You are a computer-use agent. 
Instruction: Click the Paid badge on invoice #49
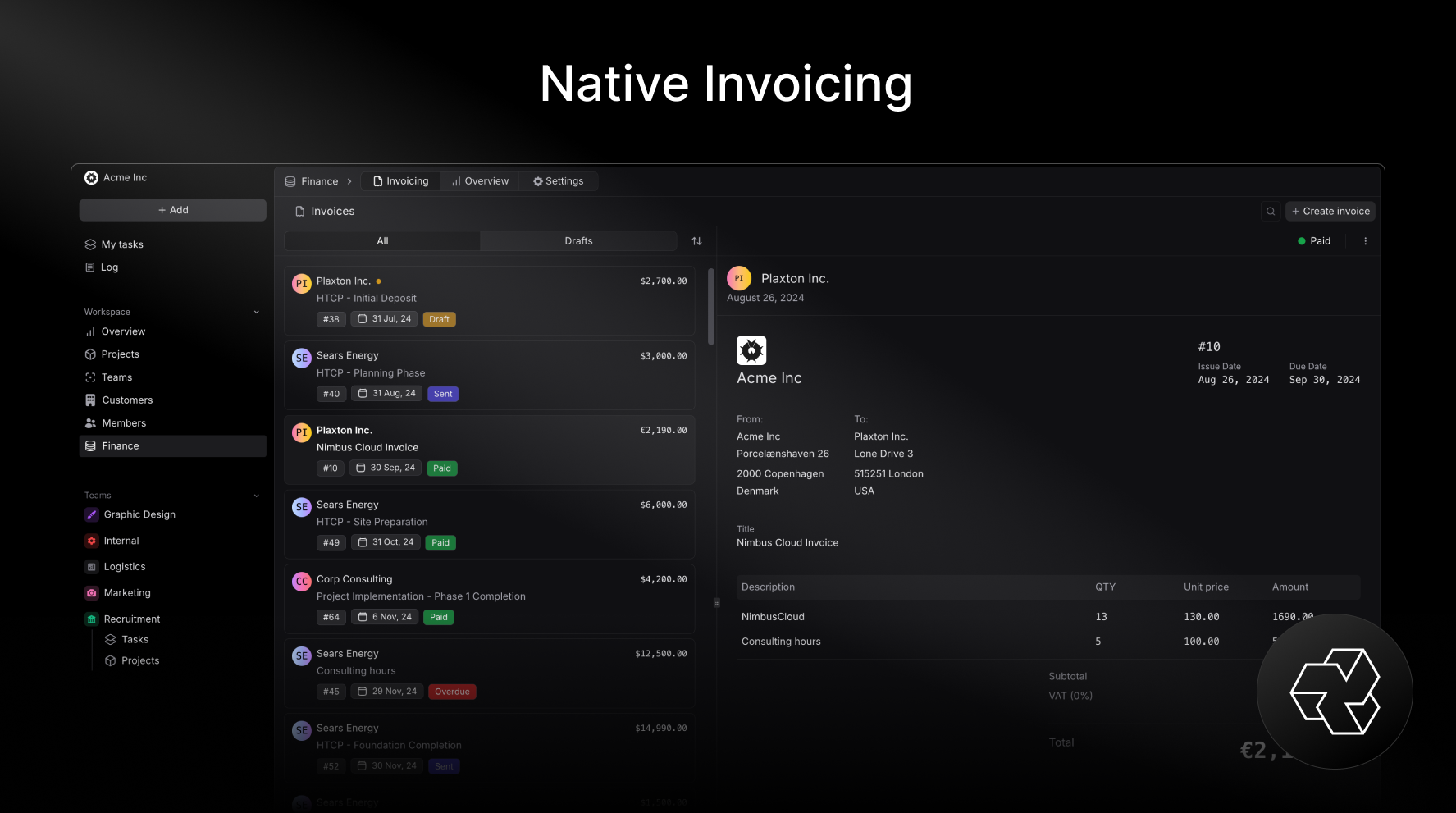tap(440, 543)
